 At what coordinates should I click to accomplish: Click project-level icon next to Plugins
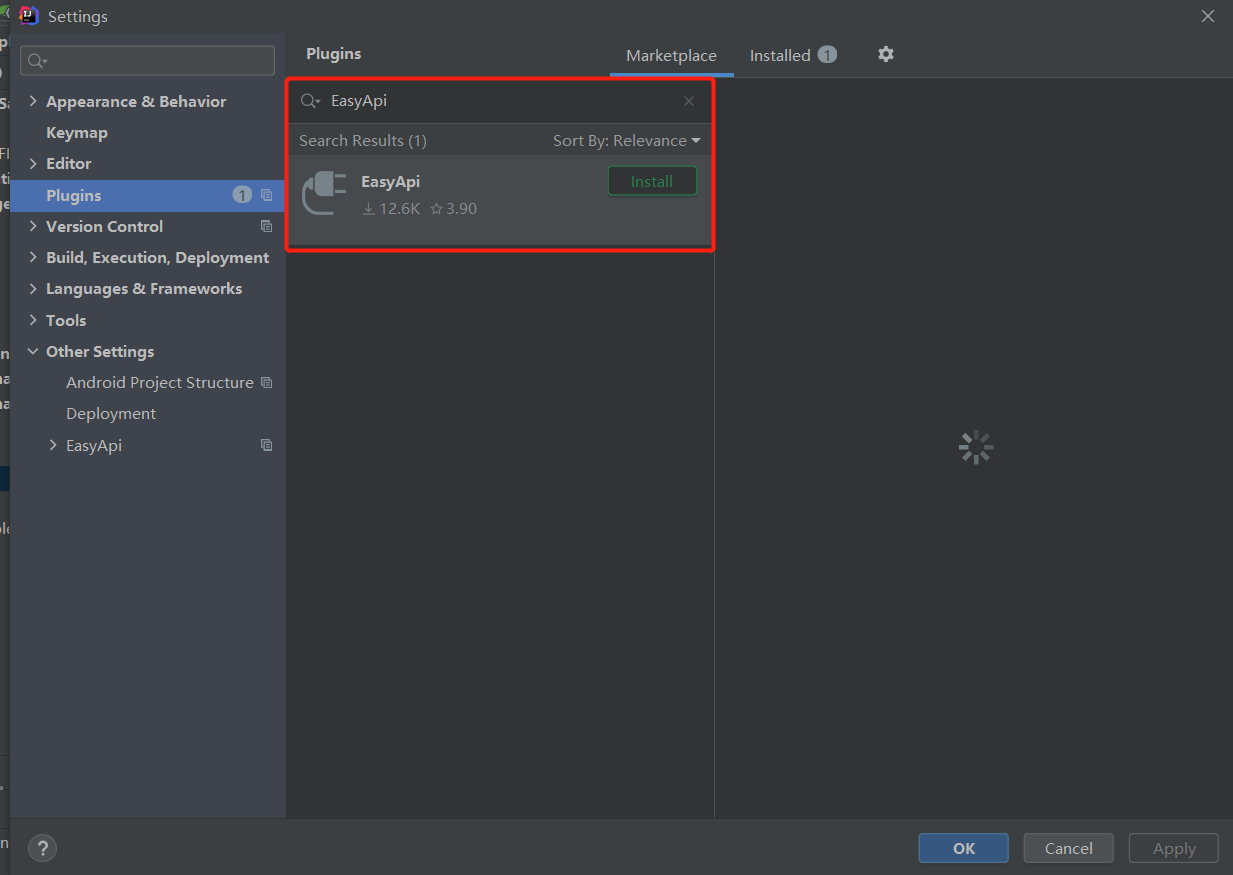pos(266,195)
